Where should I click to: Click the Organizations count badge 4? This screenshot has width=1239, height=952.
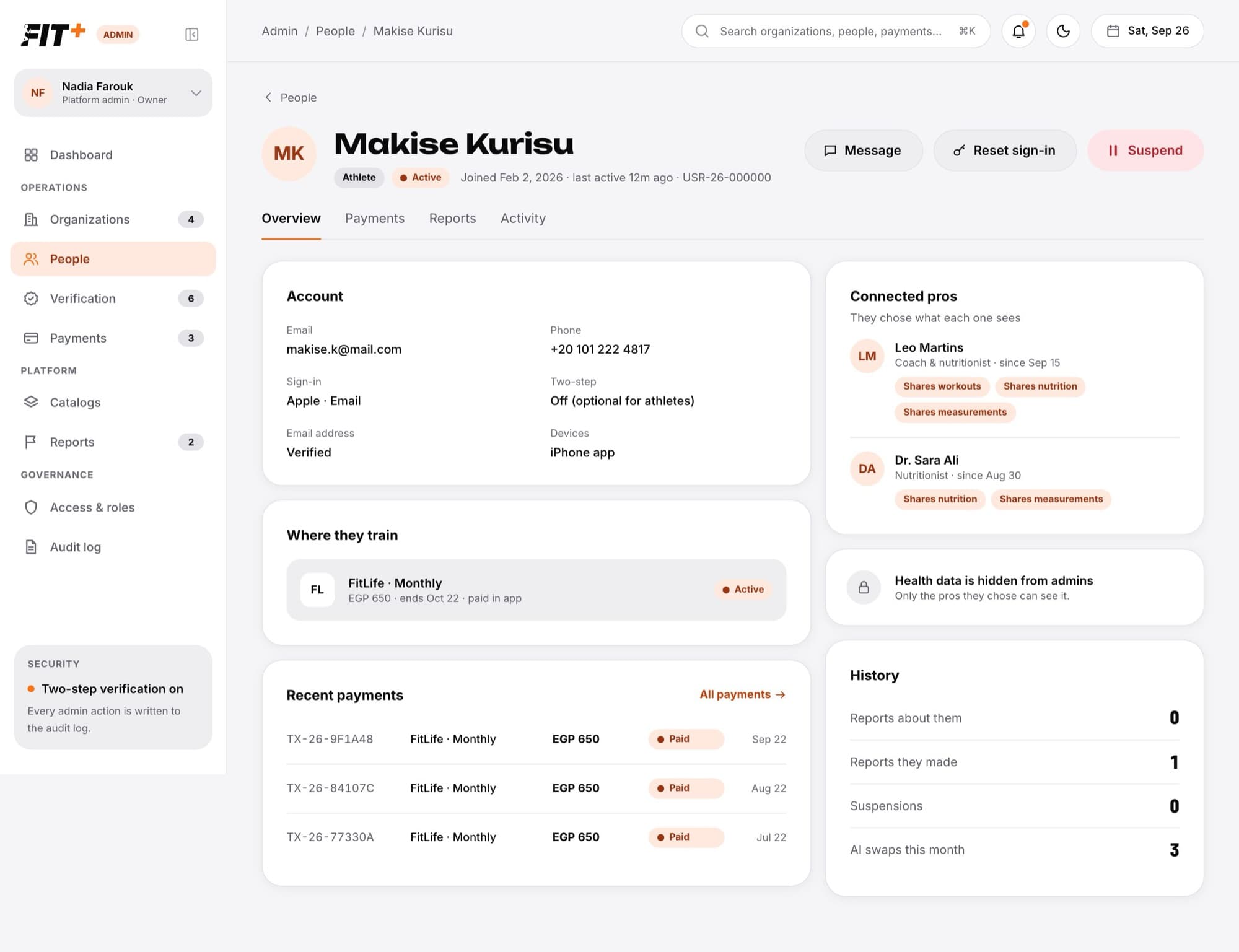191,219
